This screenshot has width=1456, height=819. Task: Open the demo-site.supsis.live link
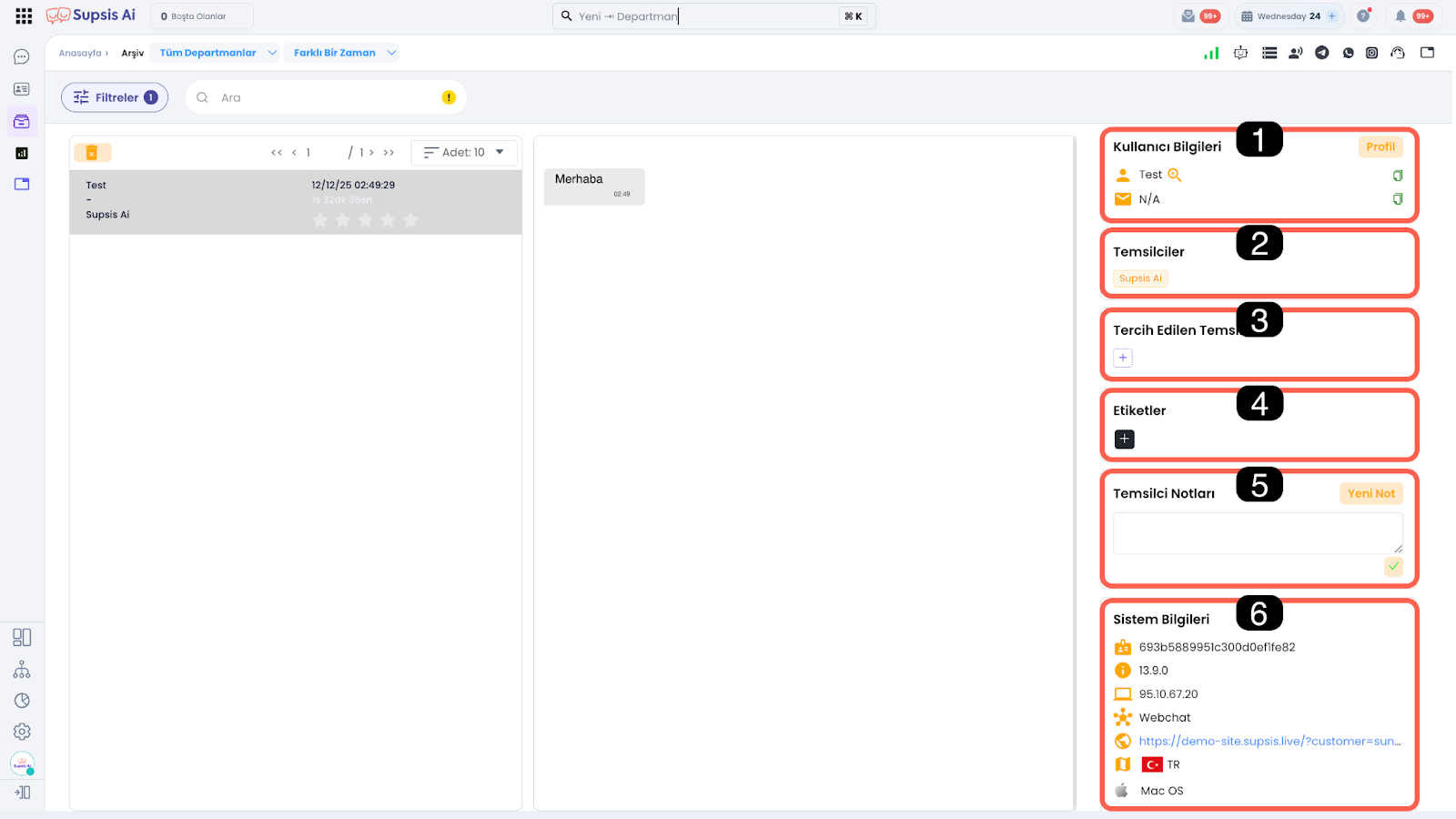(x=1269, y=742)
